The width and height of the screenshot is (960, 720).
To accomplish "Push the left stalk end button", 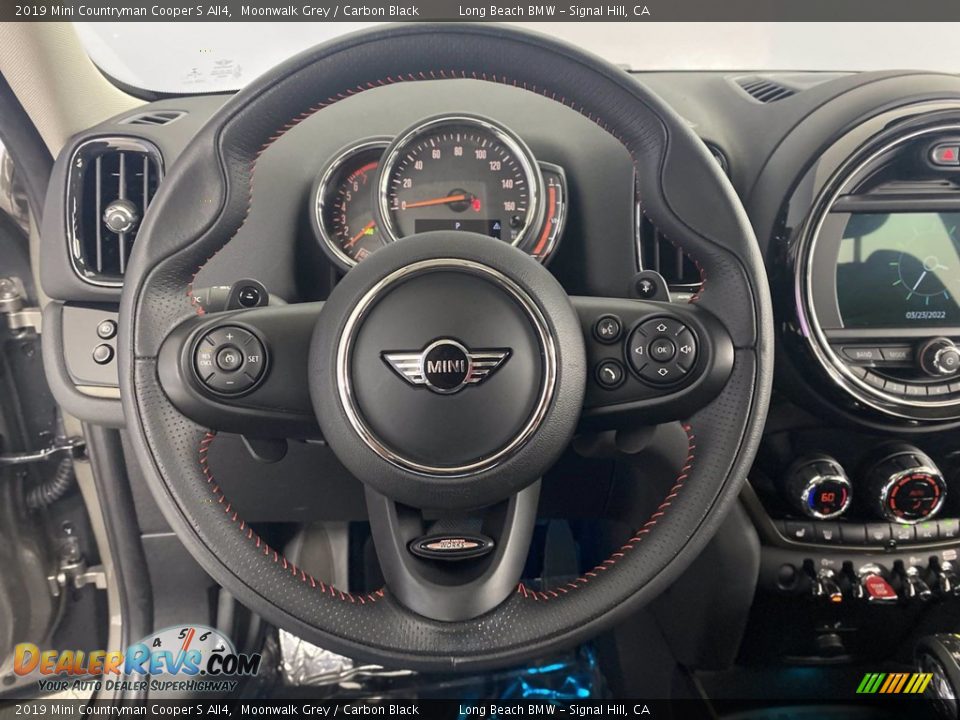I will click(x=249, y=295).
